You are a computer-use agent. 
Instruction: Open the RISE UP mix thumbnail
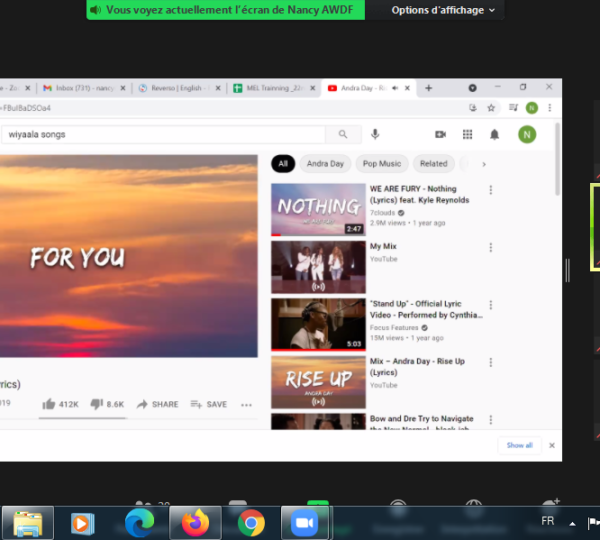(x=318, y=382)
